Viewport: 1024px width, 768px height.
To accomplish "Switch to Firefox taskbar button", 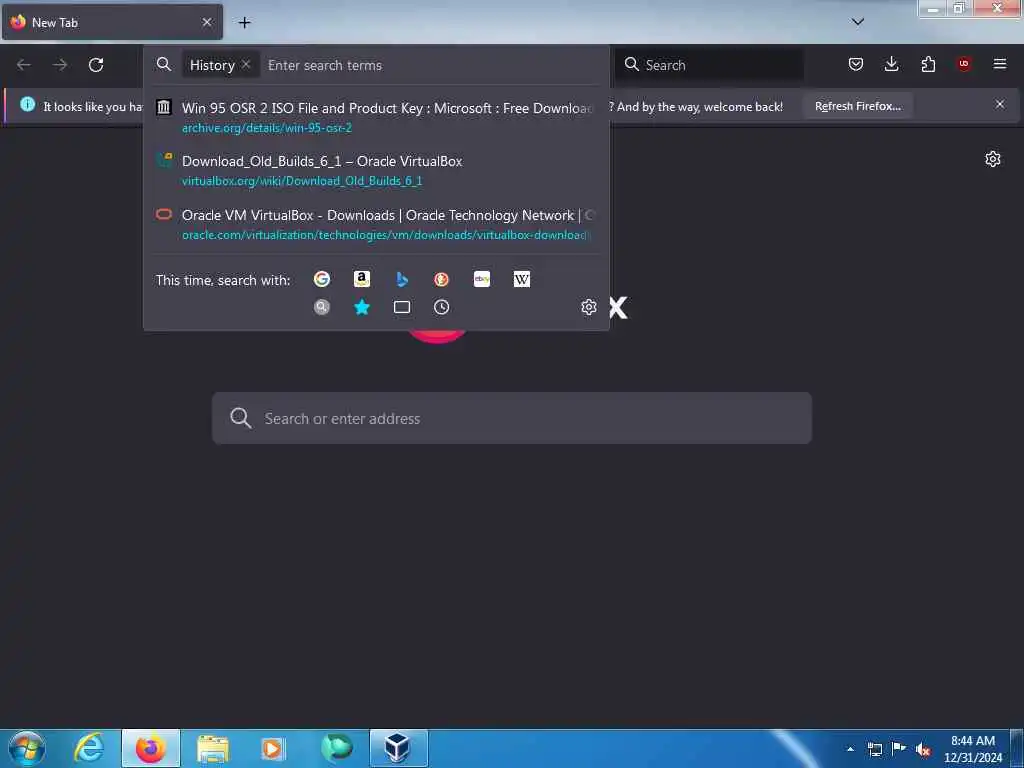I will tap(151, 748).
